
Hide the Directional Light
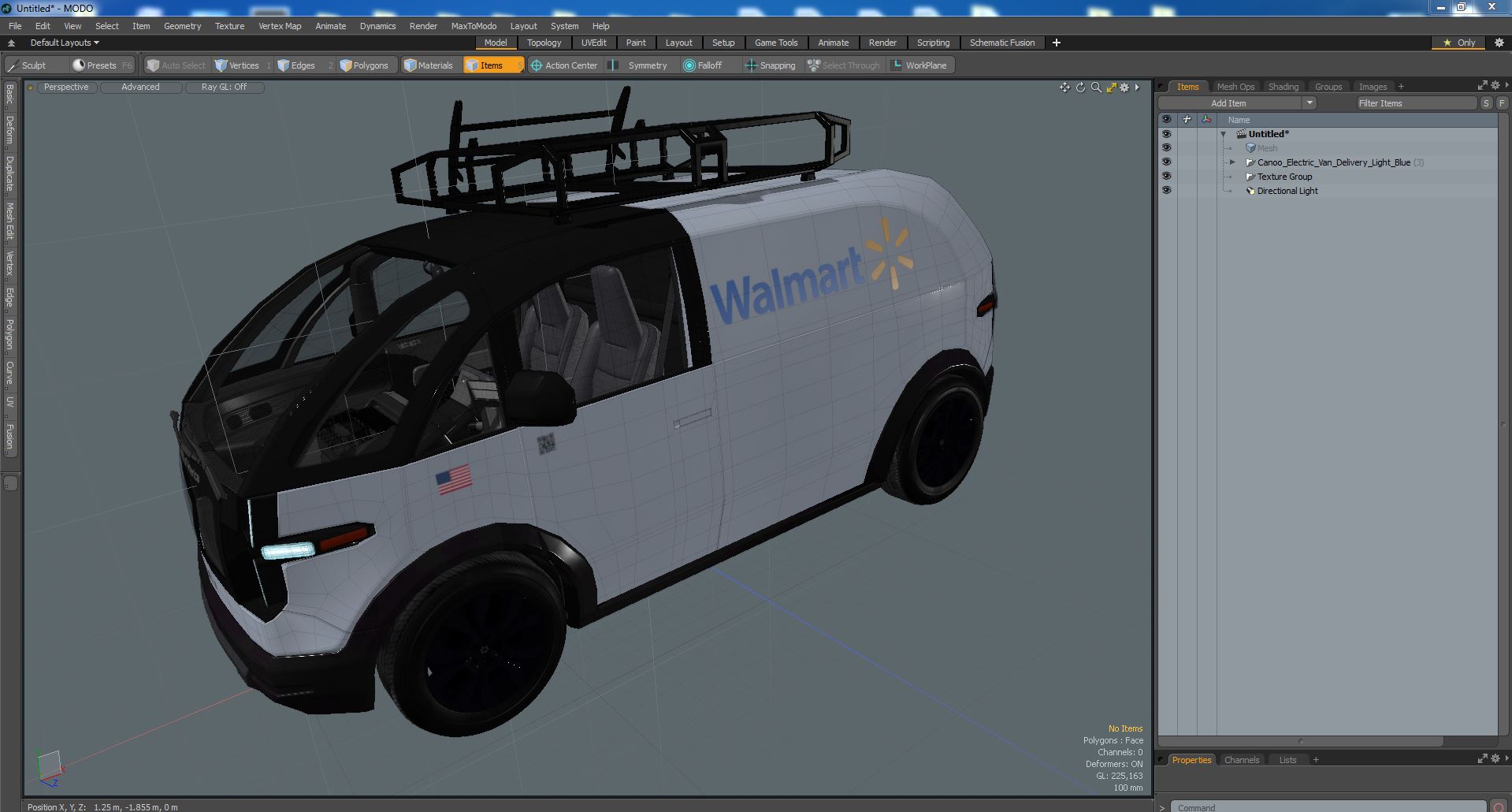pos(1166,191)
